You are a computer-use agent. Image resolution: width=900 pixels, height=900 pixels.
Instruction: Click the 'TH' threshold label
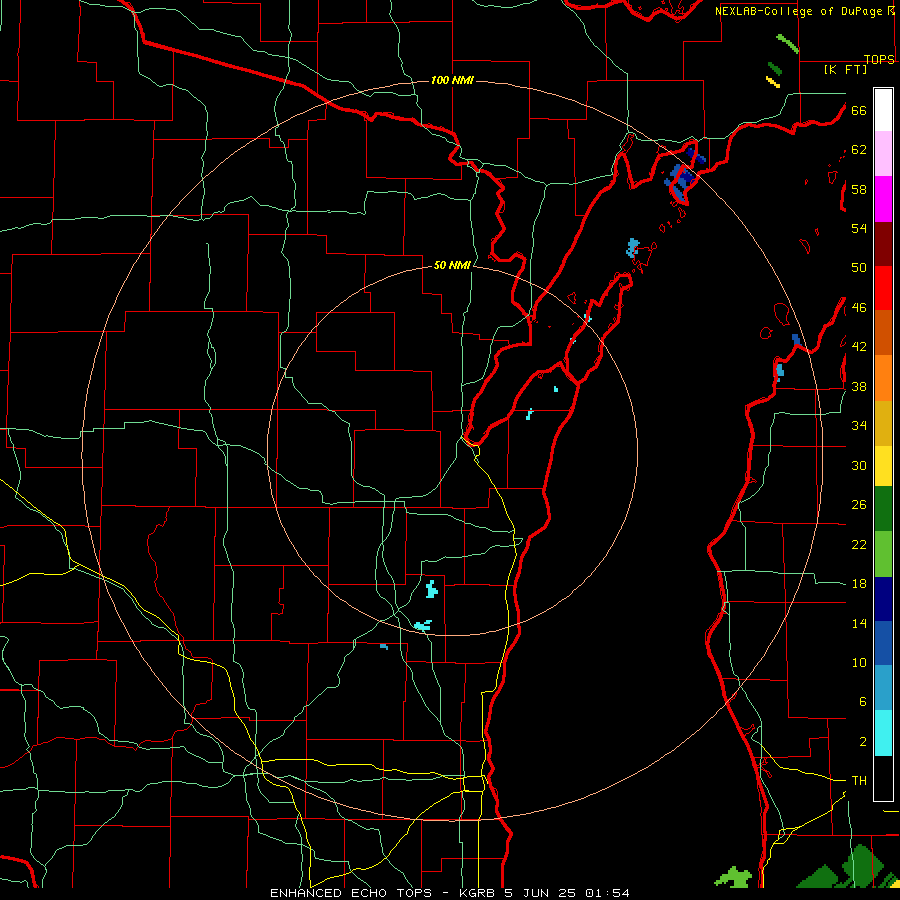pos(859,780)
